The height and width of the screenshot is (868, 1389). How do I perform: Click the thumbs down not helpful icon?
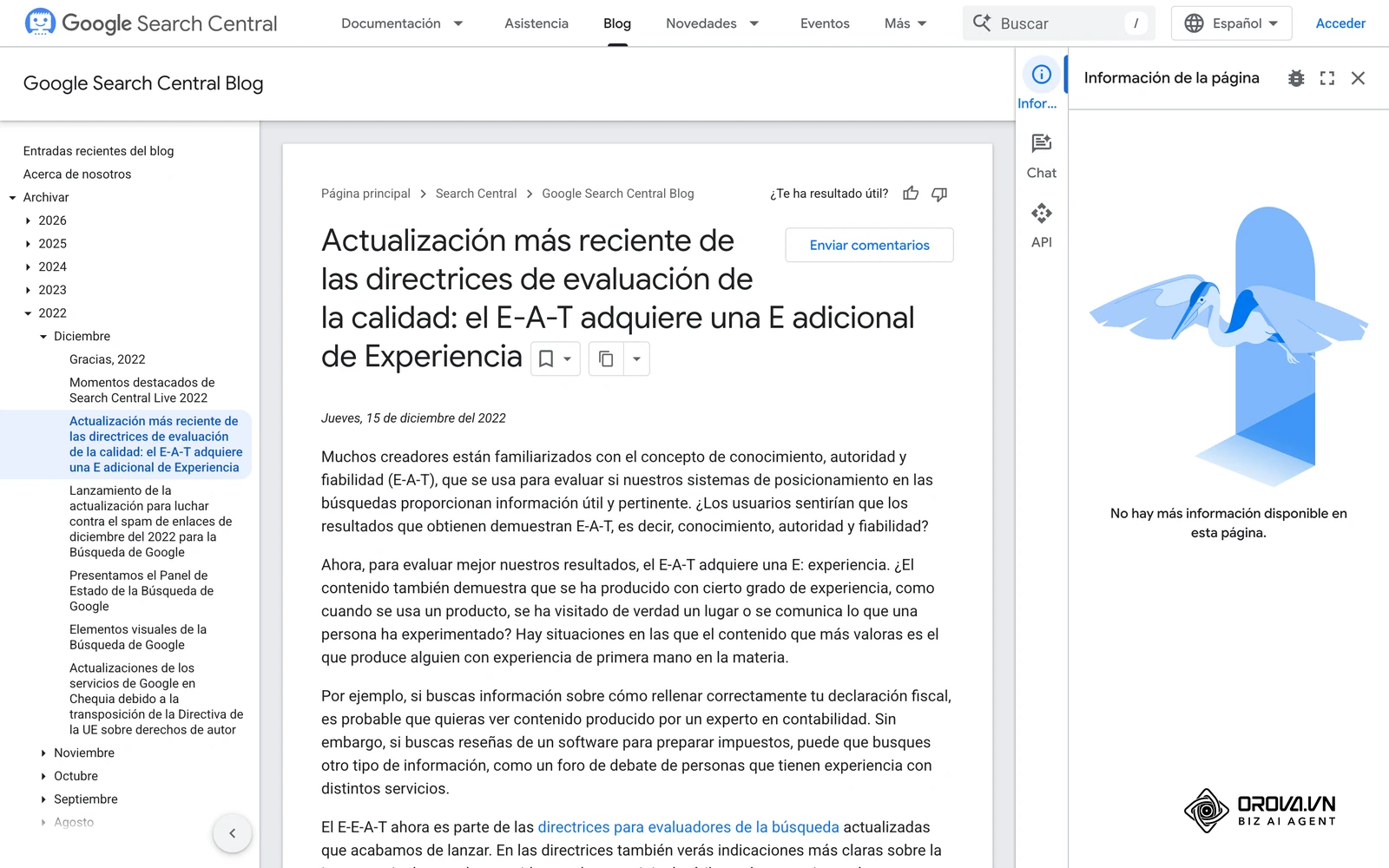[x=939, y=194]
